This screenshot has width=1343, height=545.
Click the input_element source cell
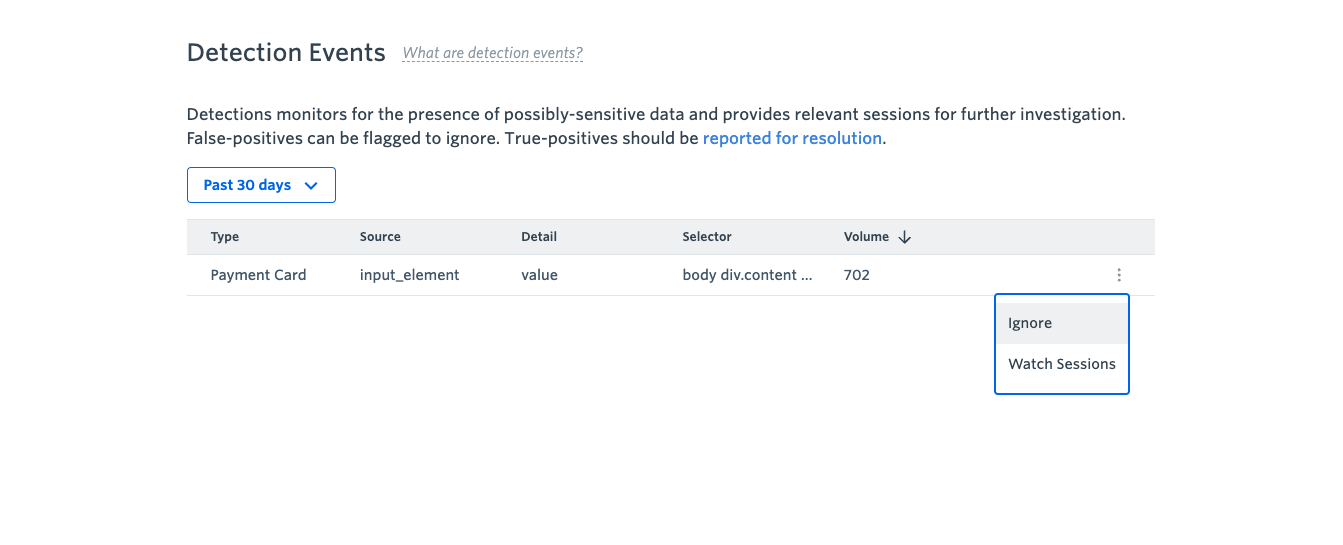[409, 275]
